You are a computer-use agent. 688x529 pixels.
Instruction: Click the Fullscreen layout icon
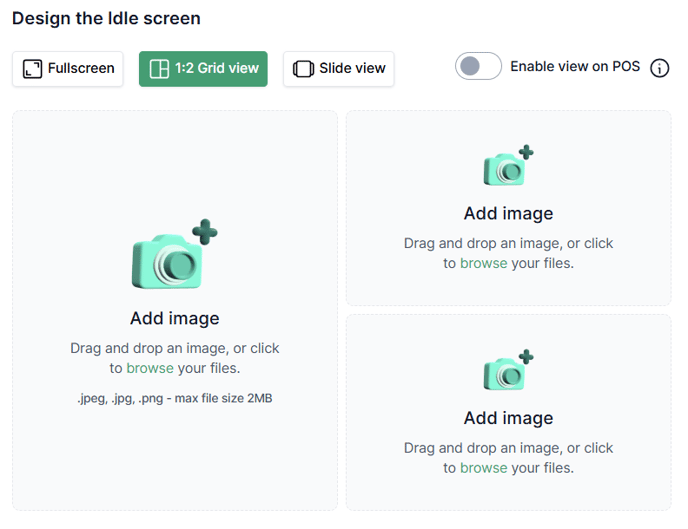(32, 69)
